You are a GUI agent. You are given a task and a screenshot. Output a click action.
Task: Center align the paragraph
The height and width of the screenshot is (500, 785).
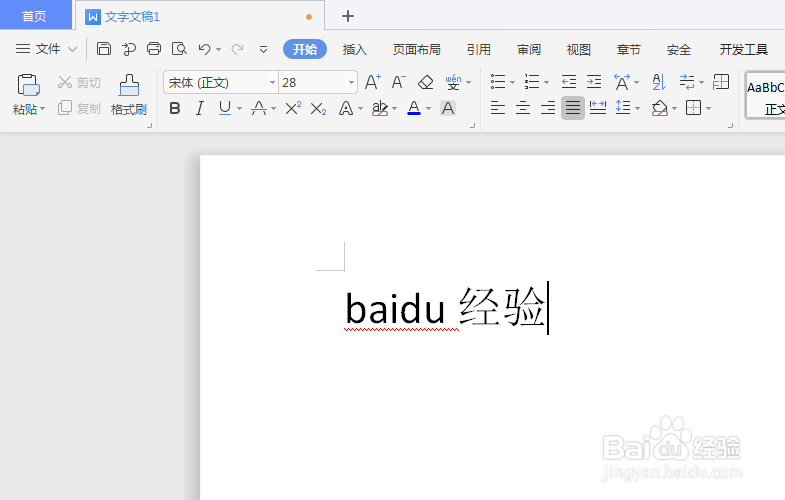click(x=523, y=108)
